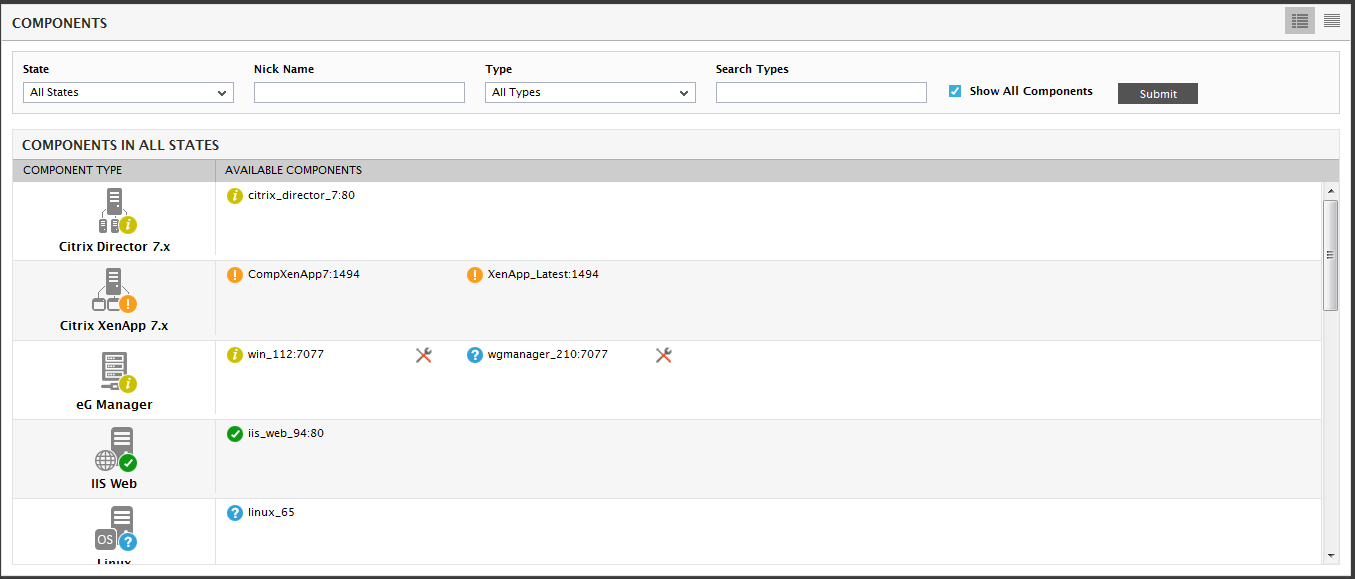1355x579 pixels.
Task: Click the eG Manager type icon
Action: coord(117,370)
